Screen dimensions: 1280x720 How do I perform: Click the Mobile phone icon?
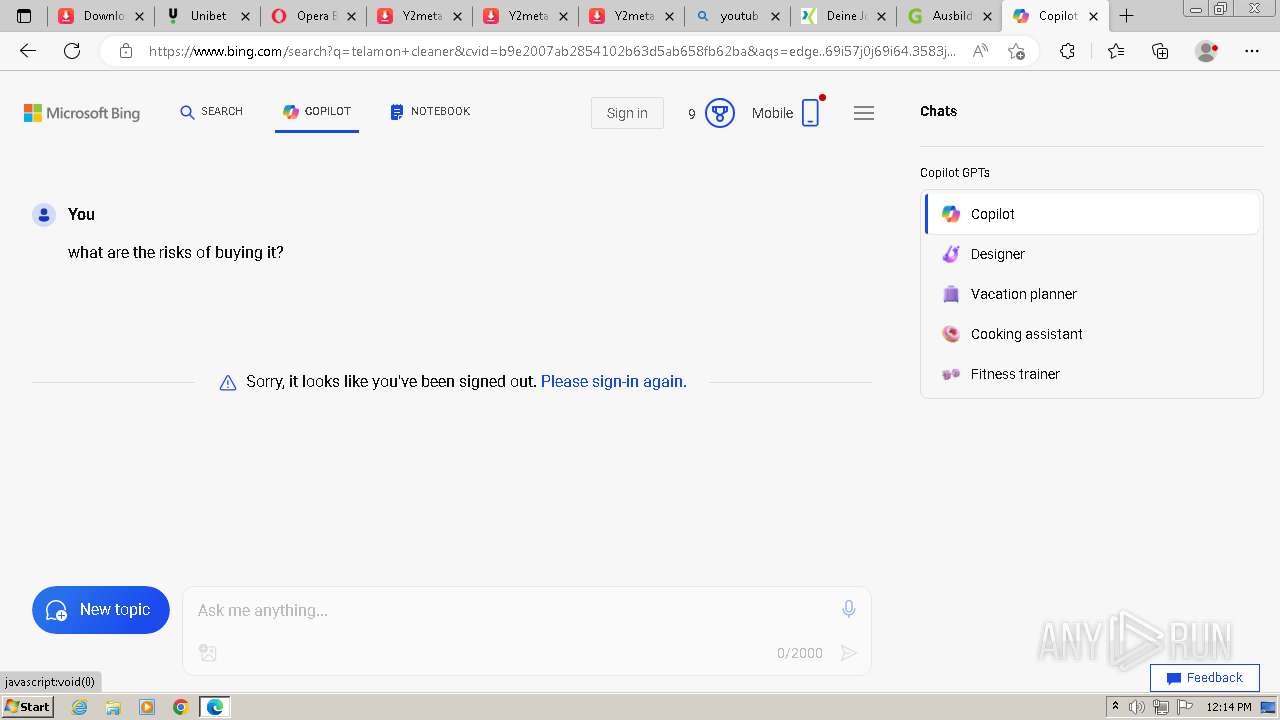(811, 113)
